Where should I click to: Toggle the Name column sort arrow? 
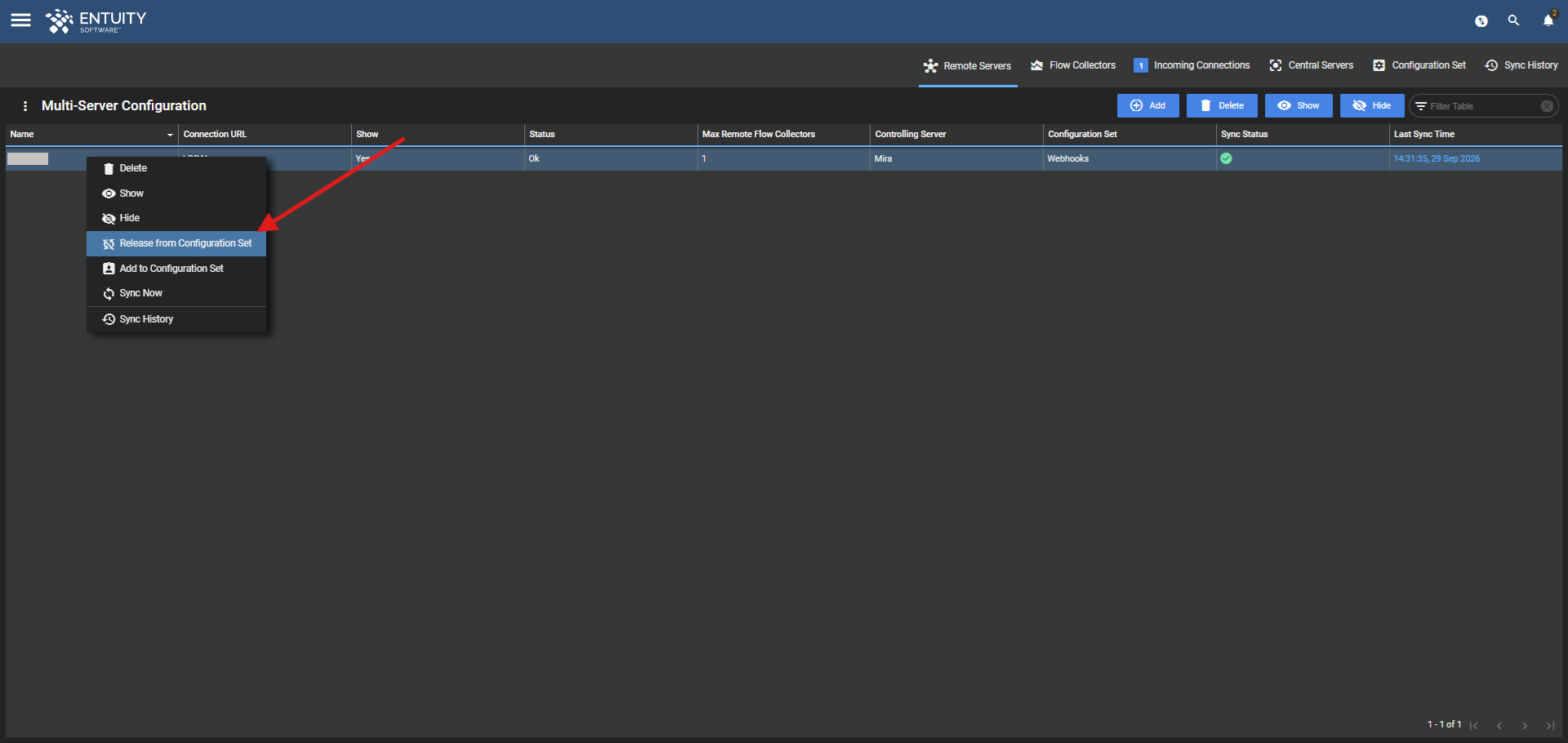click(170, 135)
